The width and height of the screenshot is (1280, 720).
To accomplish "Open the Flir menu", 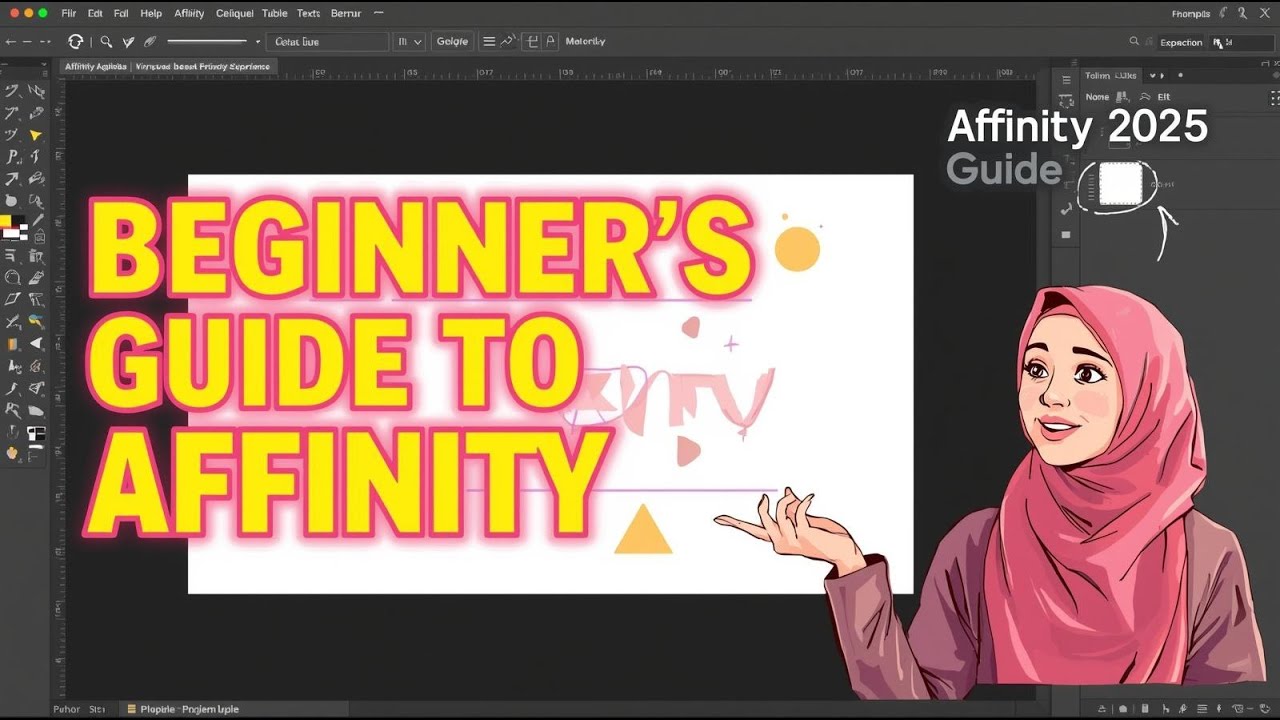I will pyautogui.click(x=68, y=13).
